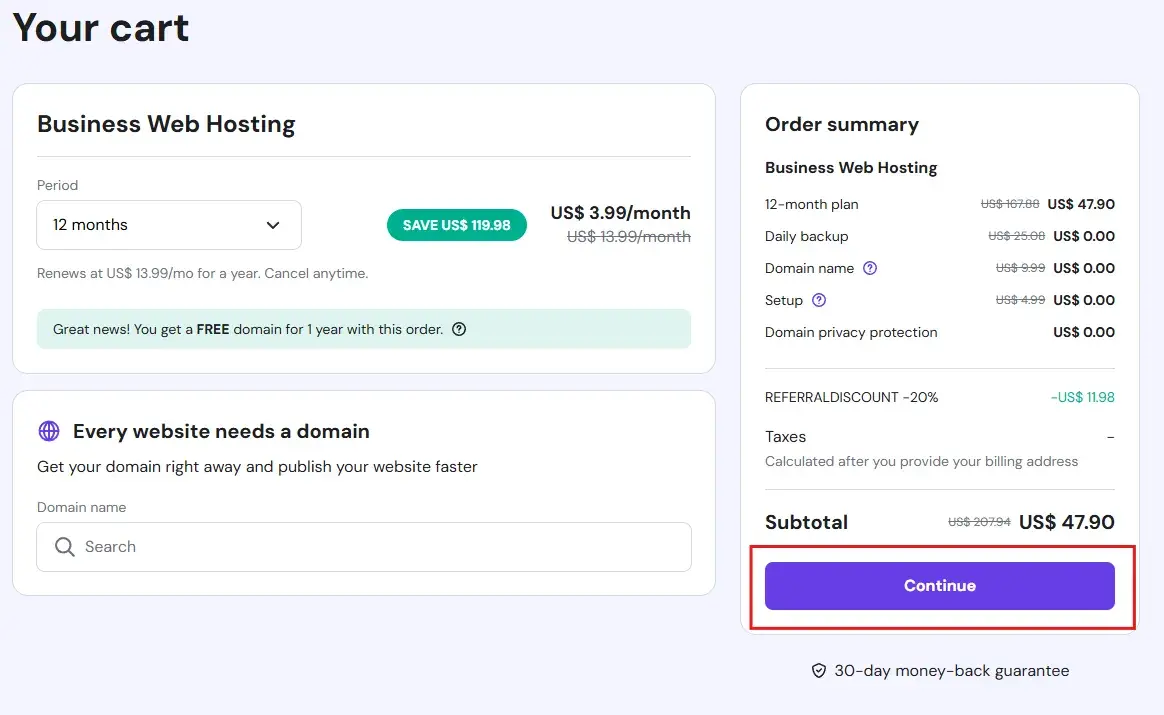Click the Subtotal US$ 47.90 amount
Screen dimensions: 1164x715
tap(1066, 522)
